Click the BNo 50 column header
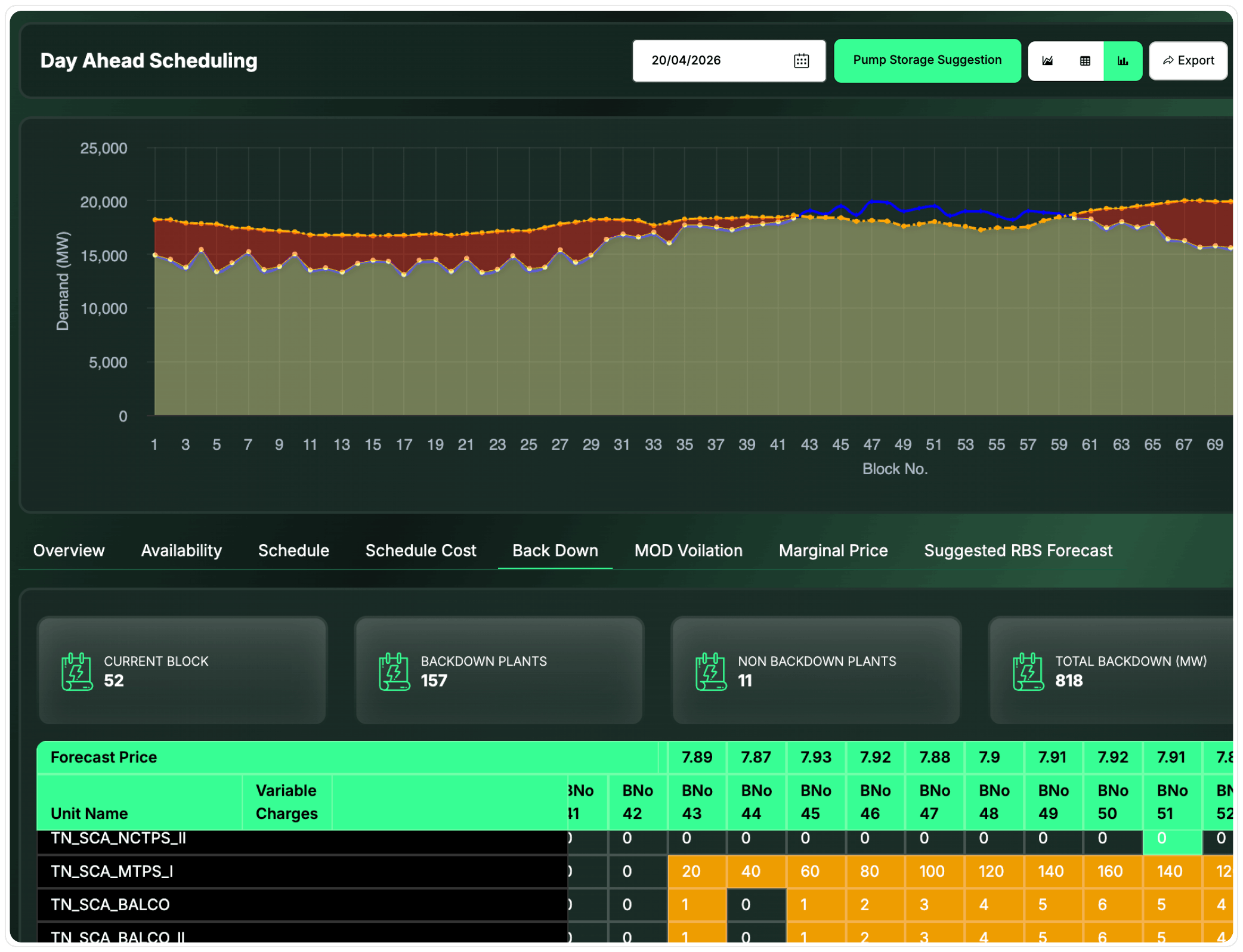1243x952 pixels. point(1112,802)
